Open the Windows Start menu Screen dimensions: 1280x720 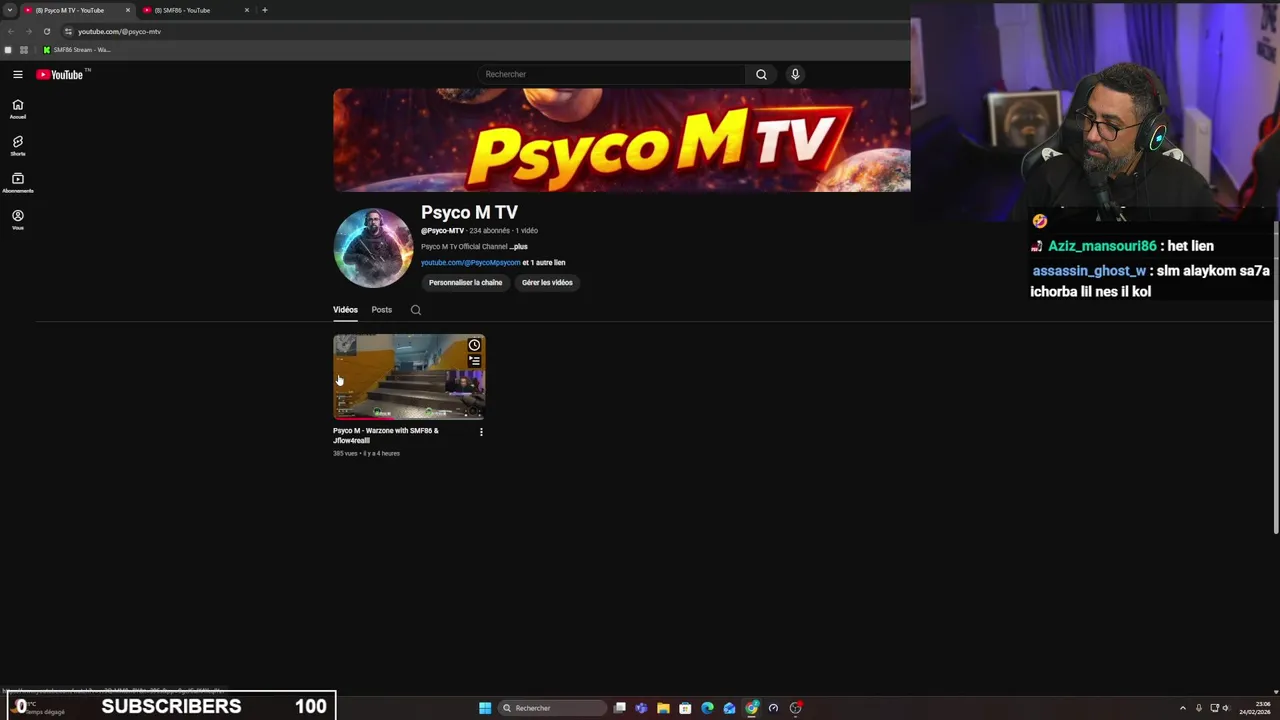pos(485,708)
